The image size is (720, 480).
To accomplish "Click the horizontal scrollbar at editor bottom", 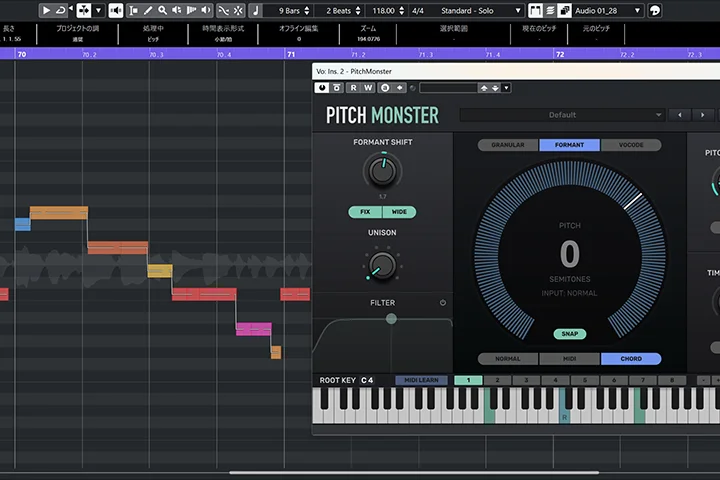I will click(414, 472).
